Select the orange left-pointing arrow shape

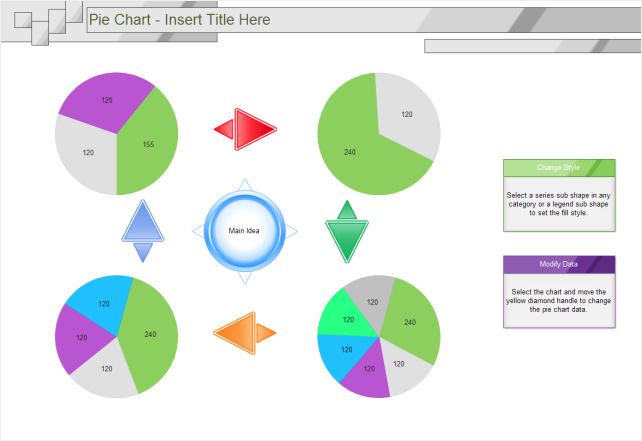245,333
